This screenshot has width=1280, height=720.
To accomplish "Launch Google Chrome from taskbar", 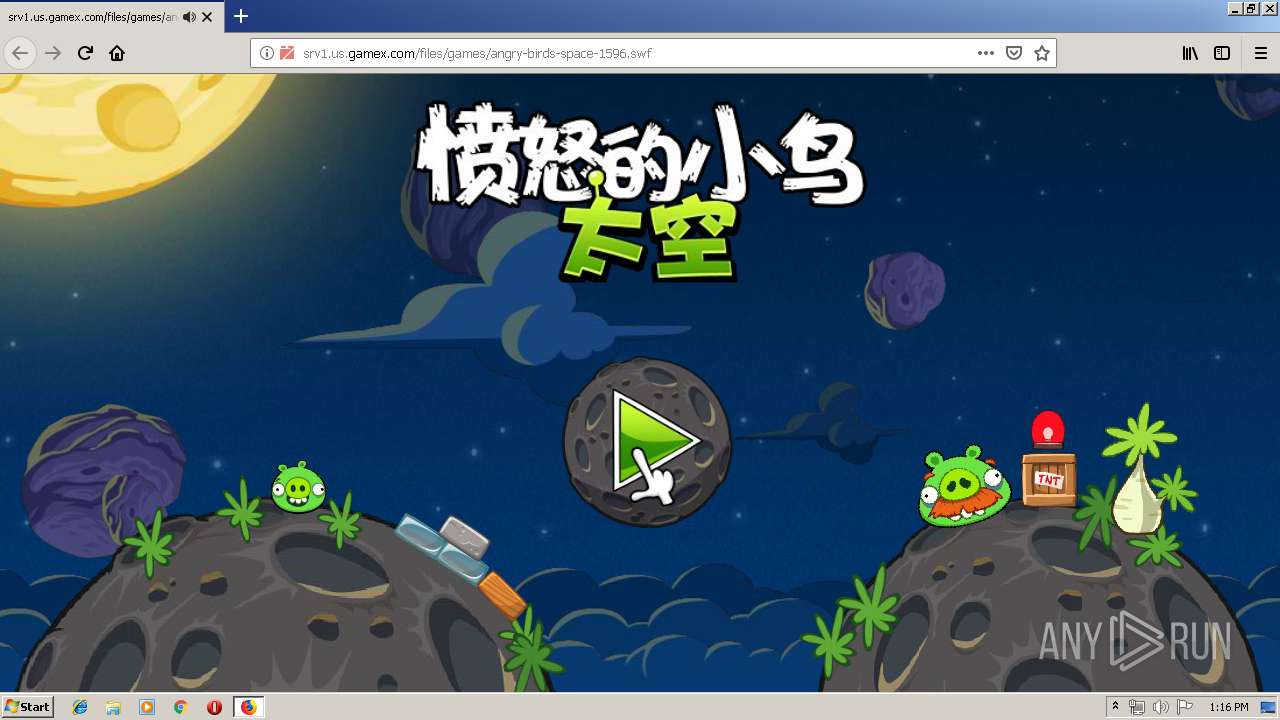I will [x=180, y=707].
